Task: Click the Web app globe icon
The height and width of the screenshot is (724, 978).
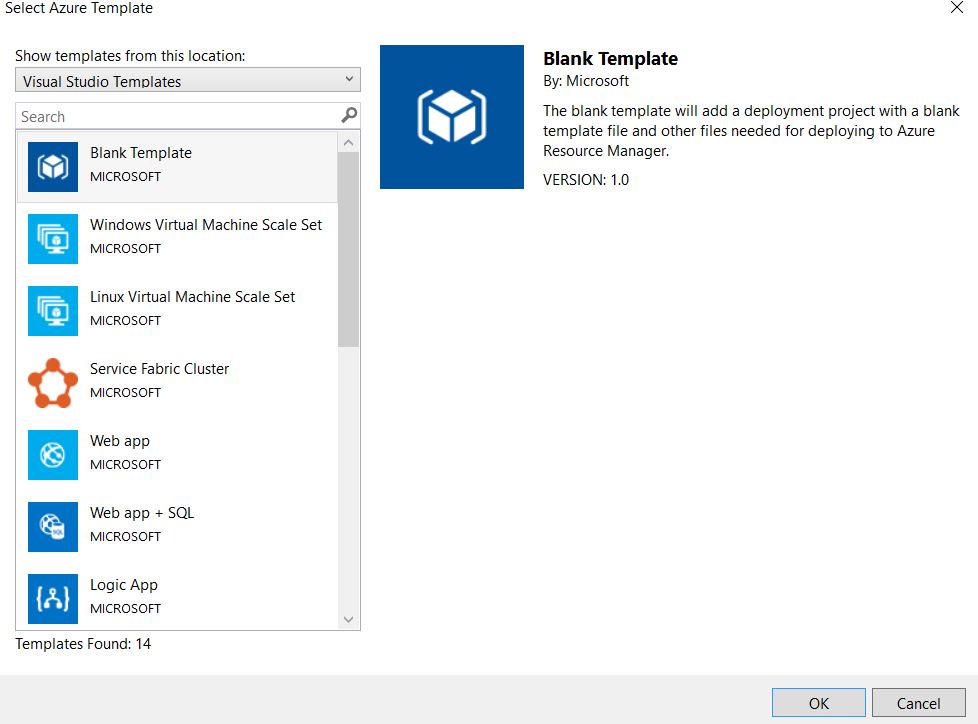Action: click(x=53, y=455)
